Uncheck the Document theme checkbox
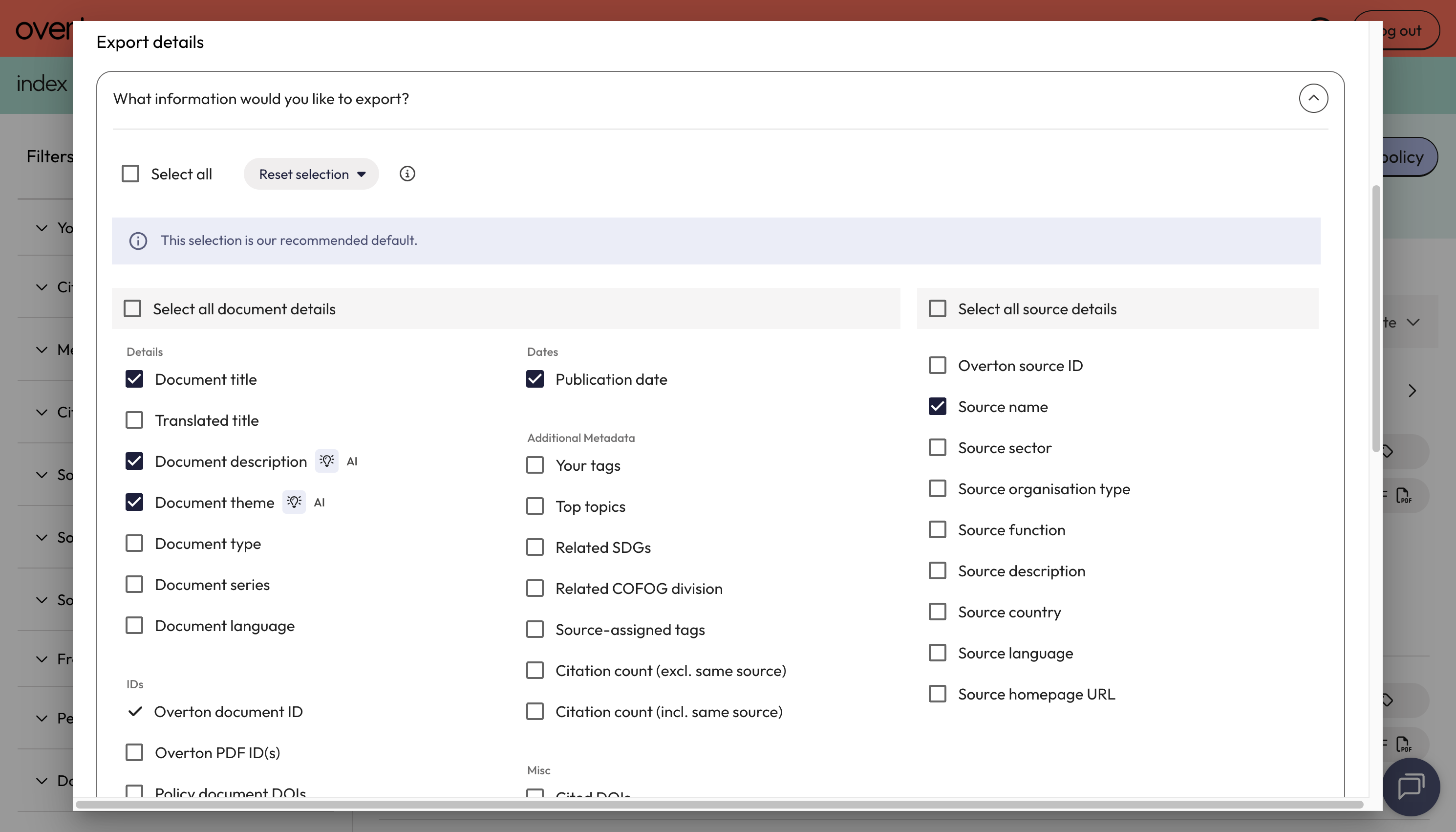Viewport: 1456px width, 832px height. [x=134, y=503]
